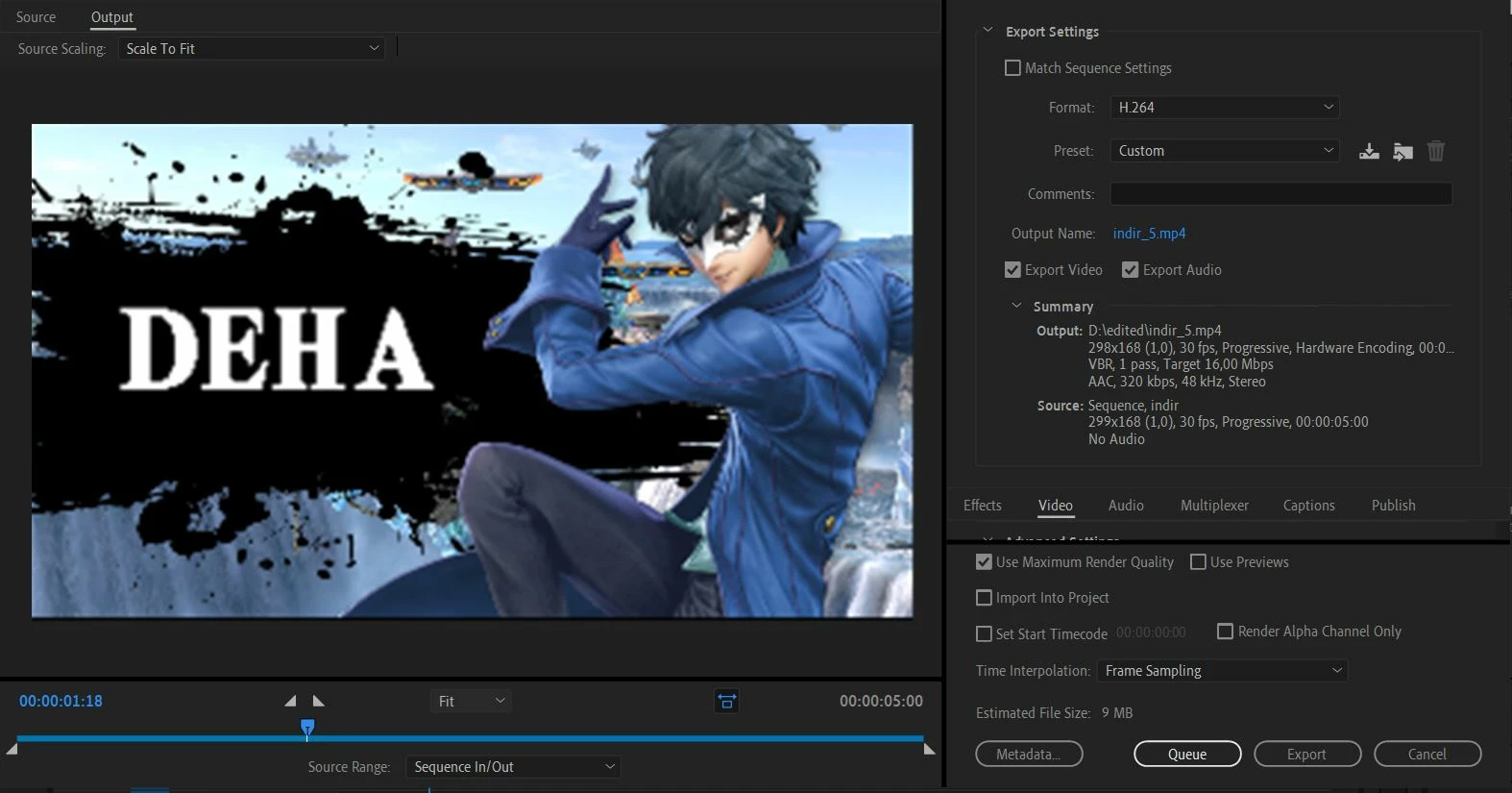Click the Metadata button
This screenshot has width=1512, height=793.
coord(1029,755)
